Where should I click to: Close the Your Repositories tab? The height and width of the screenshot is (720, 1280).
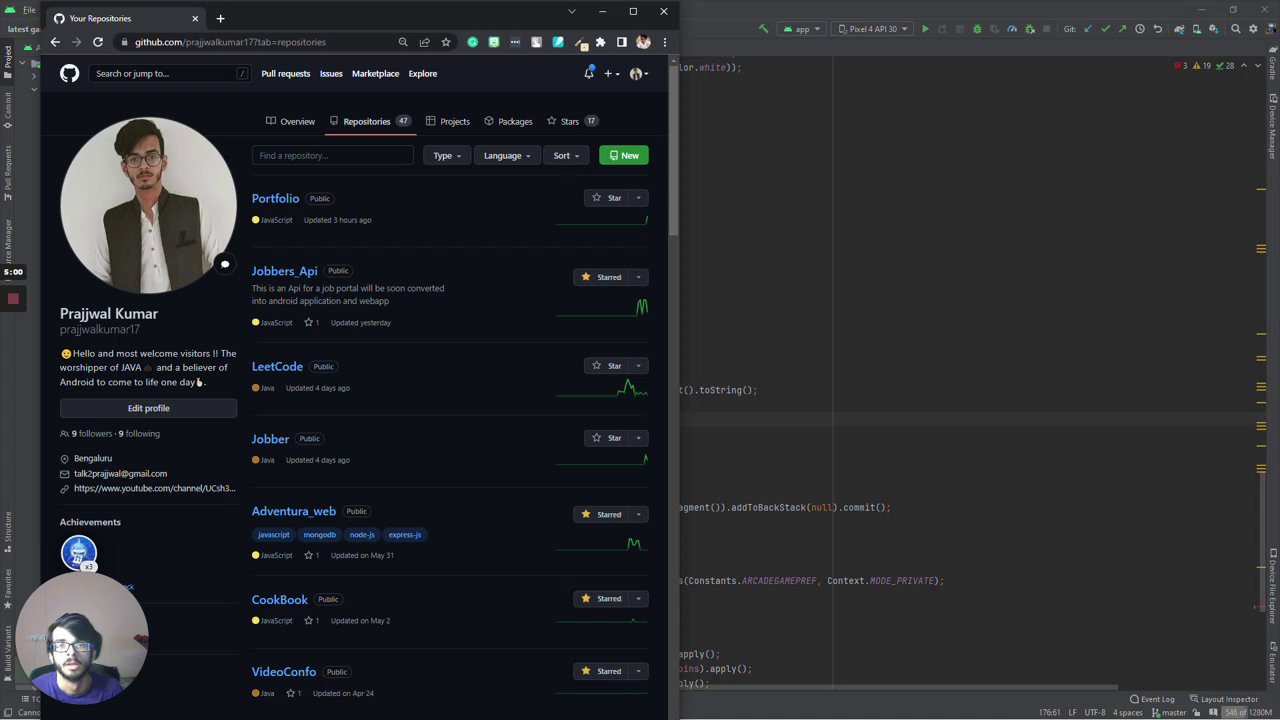195,18
